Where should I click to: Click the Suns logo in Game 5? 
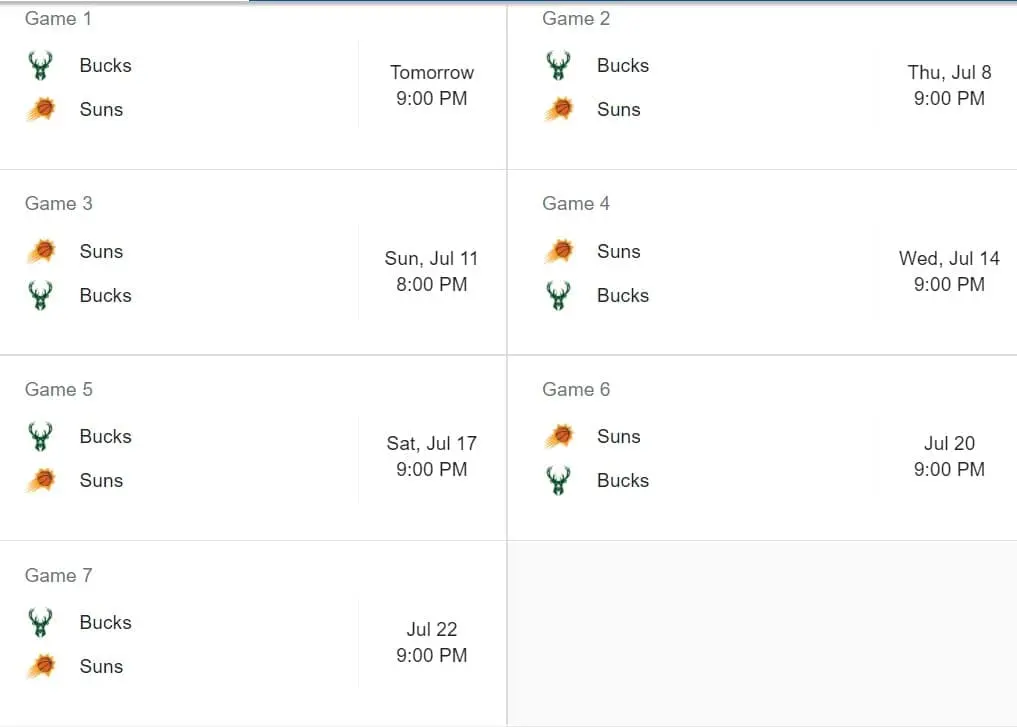pyautogui.click(x=40, y=480)
